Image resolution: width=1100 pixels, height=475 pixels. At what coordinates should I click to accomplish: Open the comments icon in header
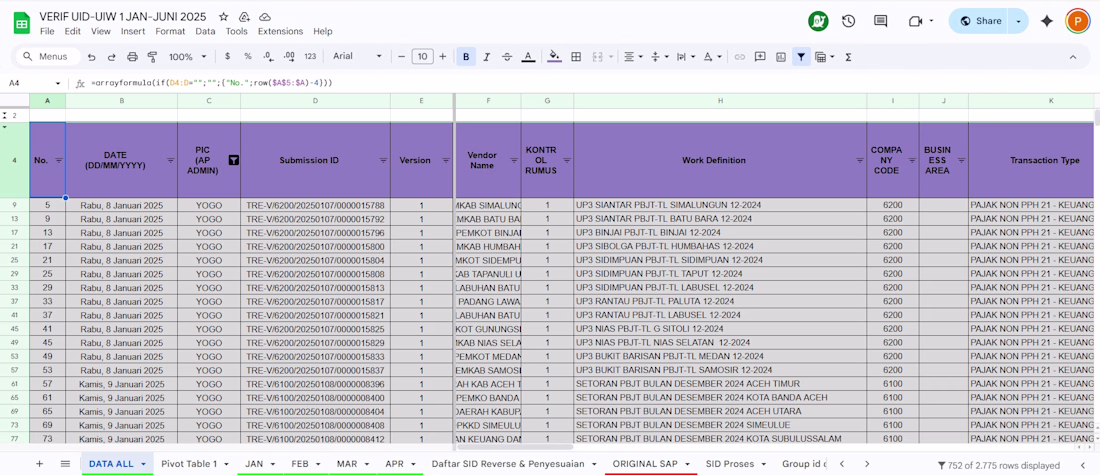pyautogui.click(x=880, y=21)
